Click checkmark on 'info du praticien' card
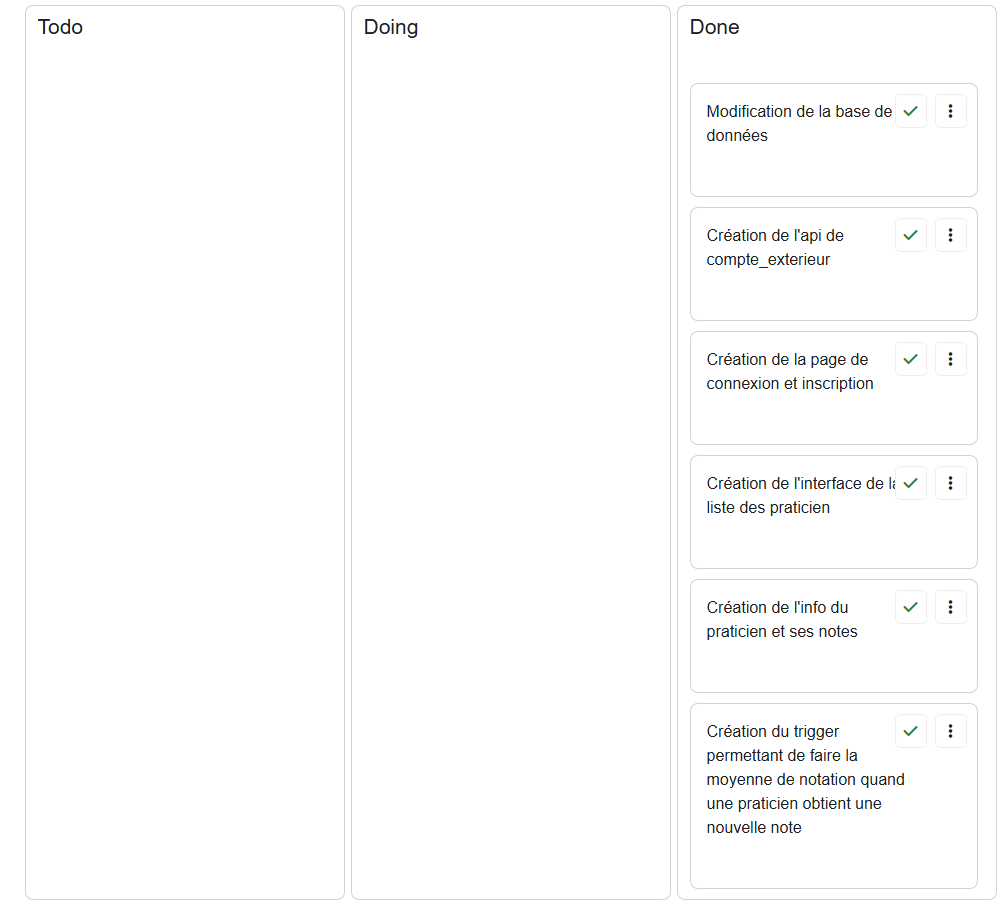 point(910,607)
